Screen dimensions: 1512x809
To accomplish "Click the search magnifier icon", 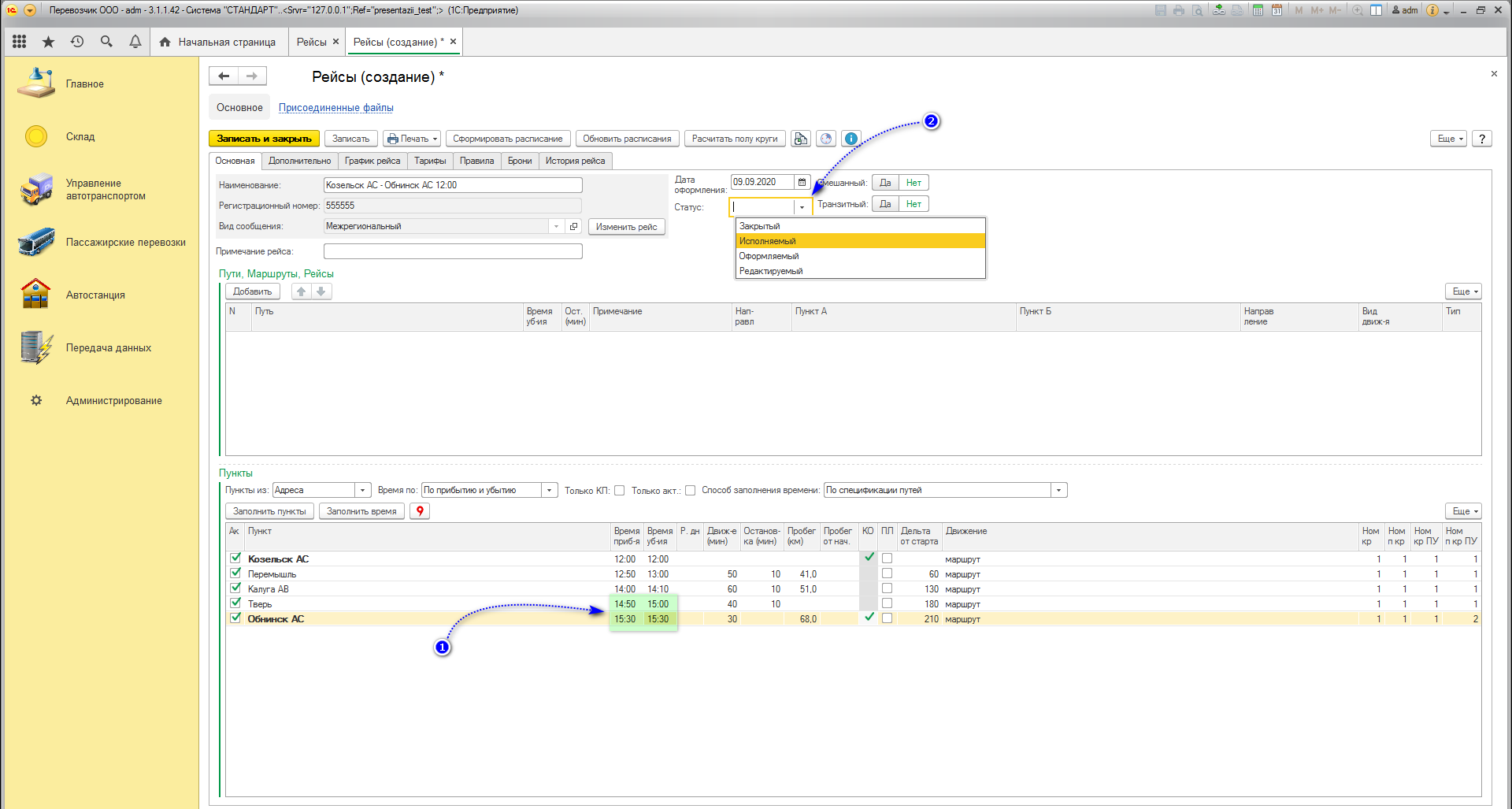I will [x=106, y=42].
